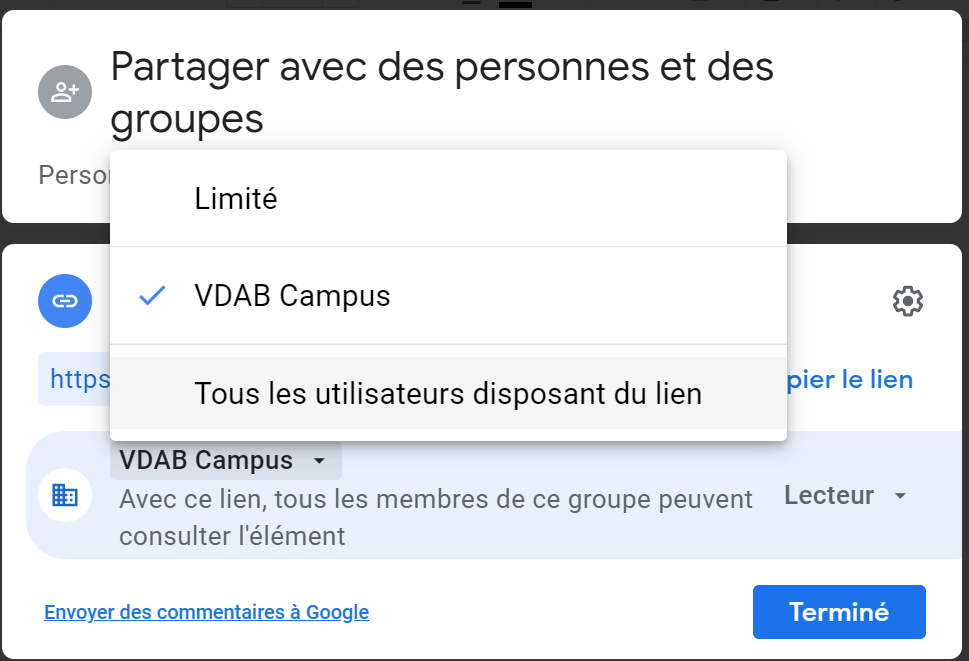
Task: Click the Avec ce lien description text
Action: [x=436, y=518]
